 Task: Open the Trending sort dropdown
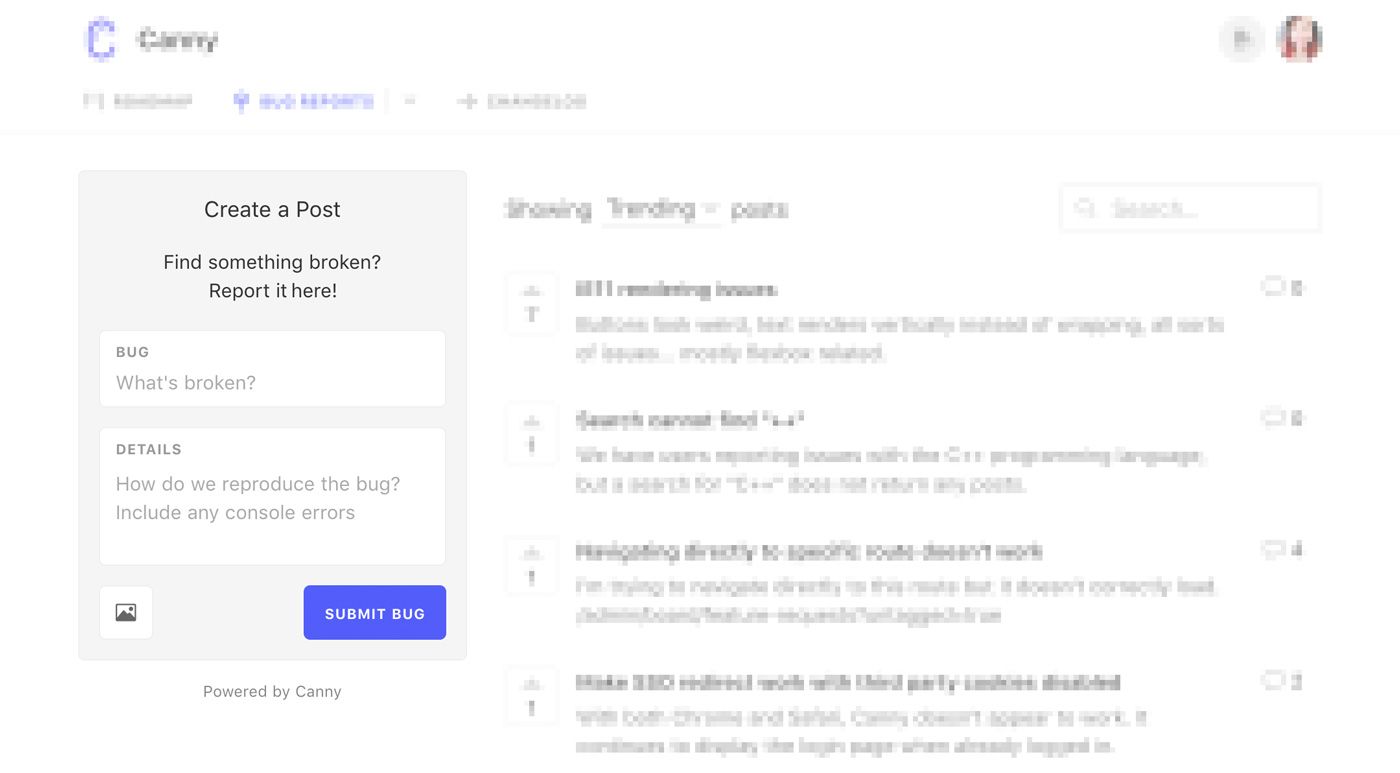coord(662,209)
